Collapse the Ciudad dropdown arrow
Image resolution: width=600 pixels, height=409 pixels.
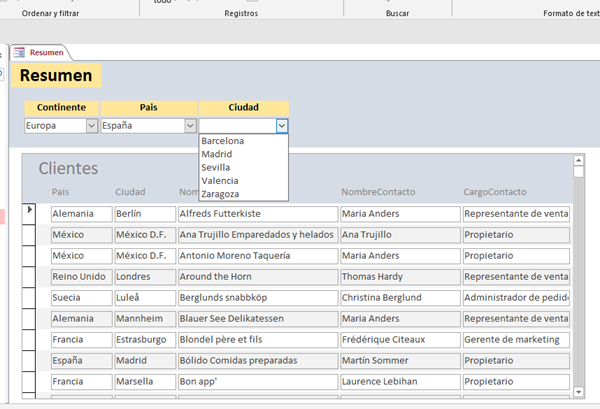click(282, 126)
